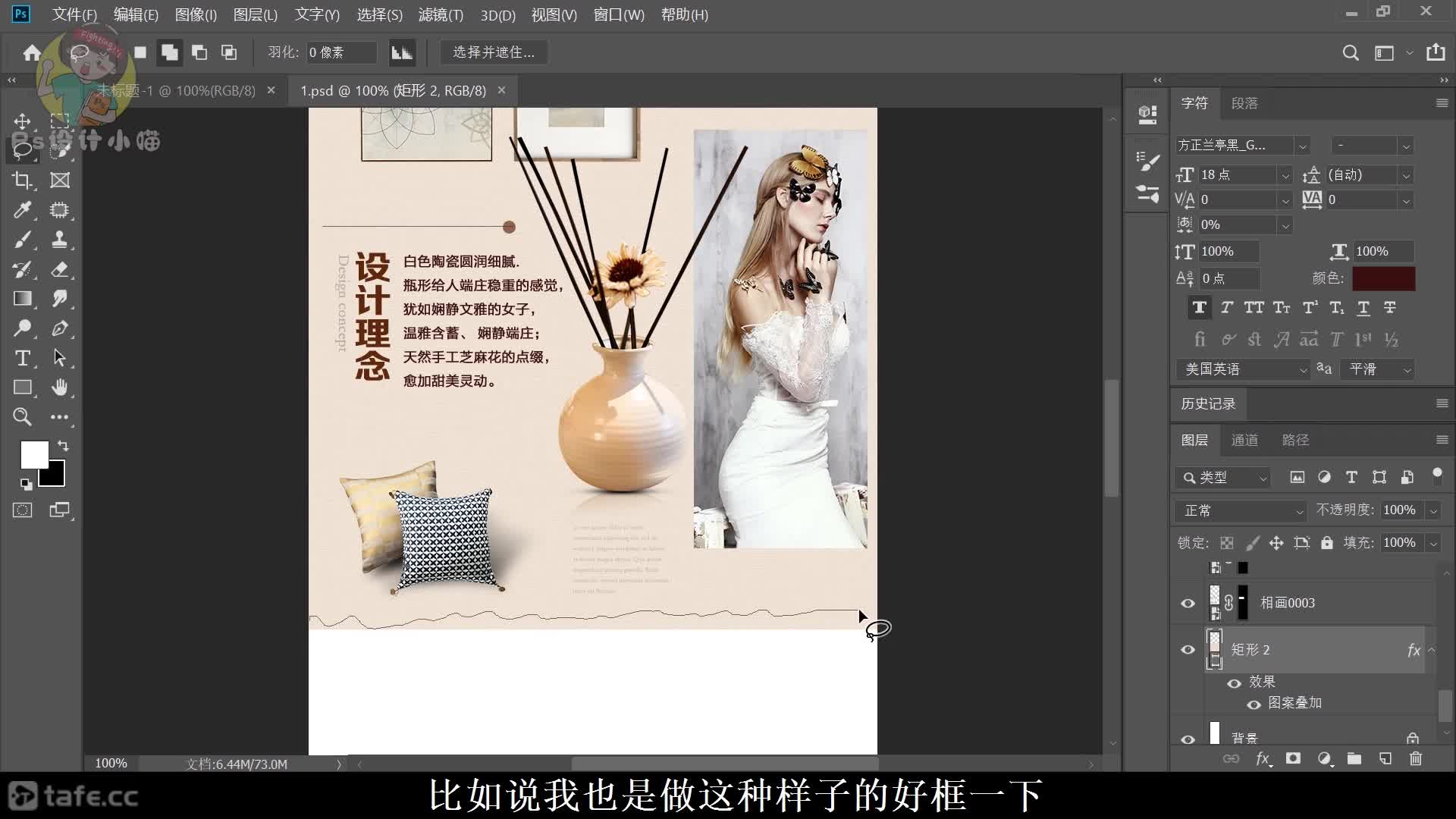The width and height of the screenshot is (1456, 819).
Task: Open the 滤镜(T) menu
Action: pos(441,14)
